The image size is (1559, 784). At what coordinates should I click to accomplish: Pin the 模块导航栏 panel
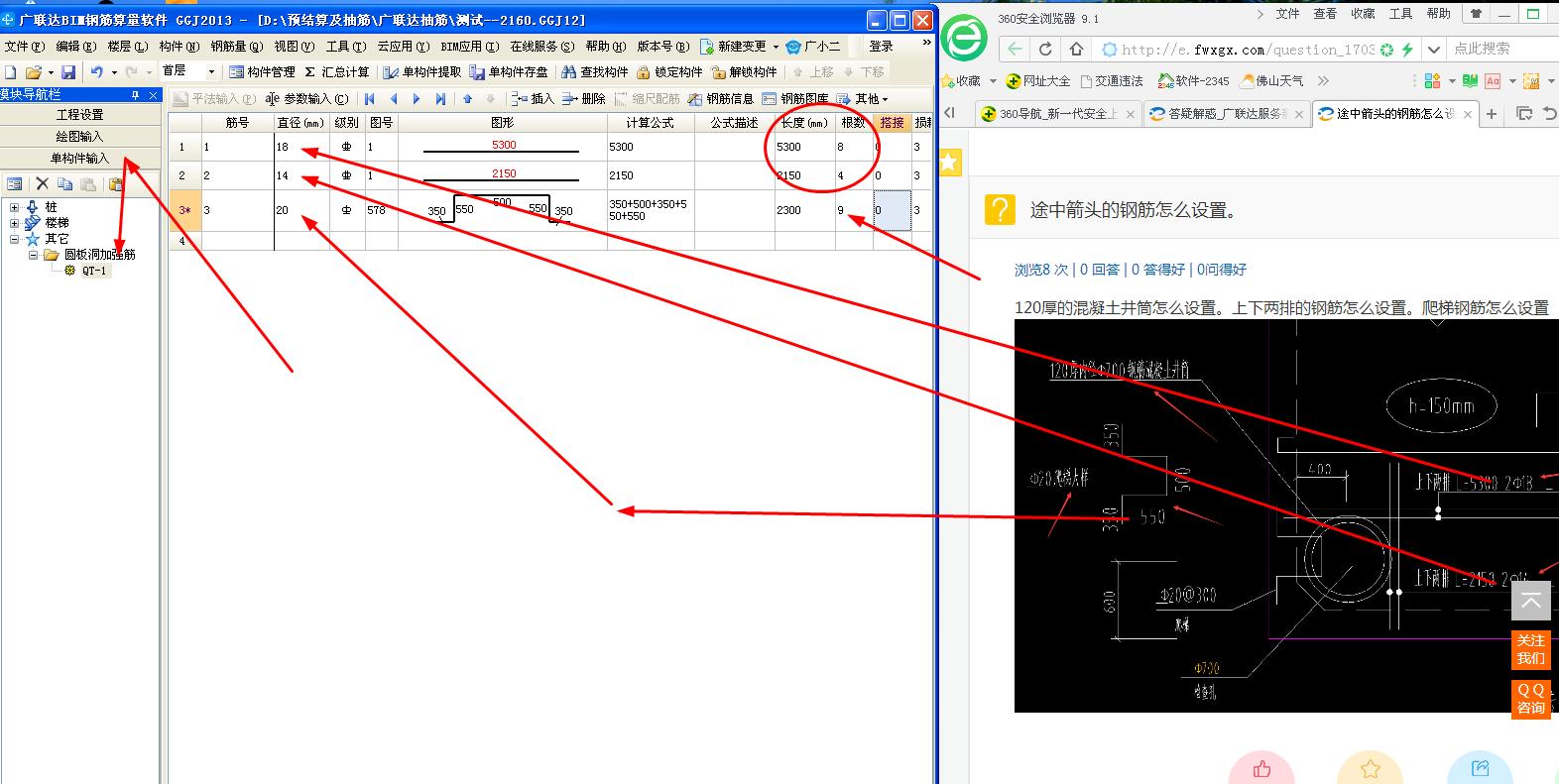(136, 95)
